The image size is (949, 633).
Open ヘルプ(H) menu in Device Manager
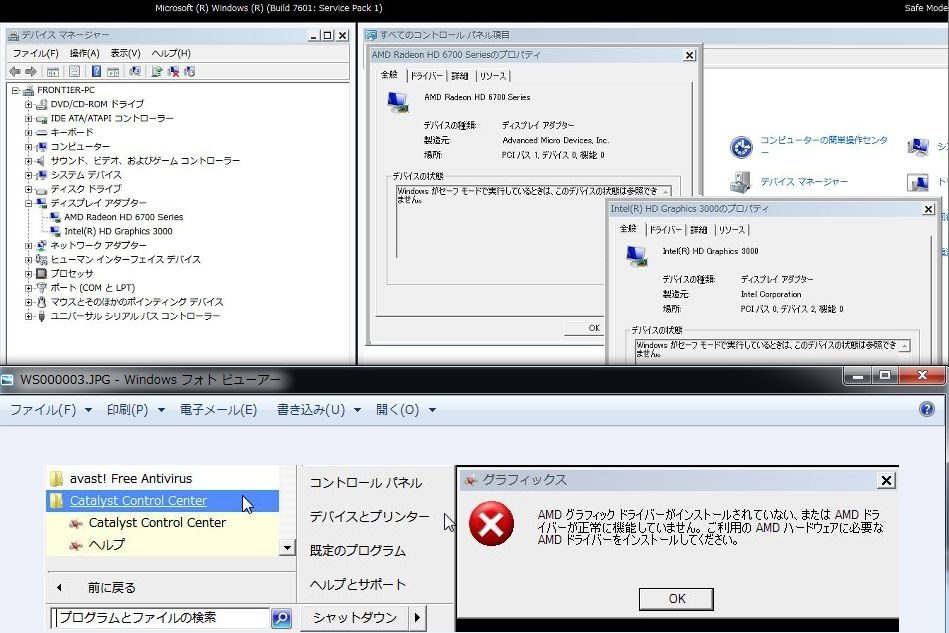coord(171,53)
